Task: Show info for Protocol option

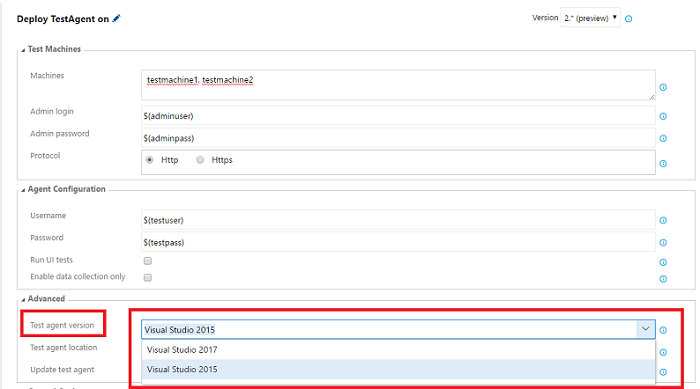Action: click(663, 163)
